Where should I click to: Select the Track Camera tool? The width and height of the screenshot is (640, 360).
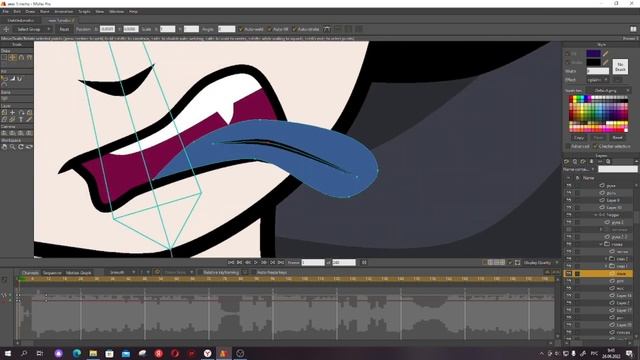click(4, 133)
